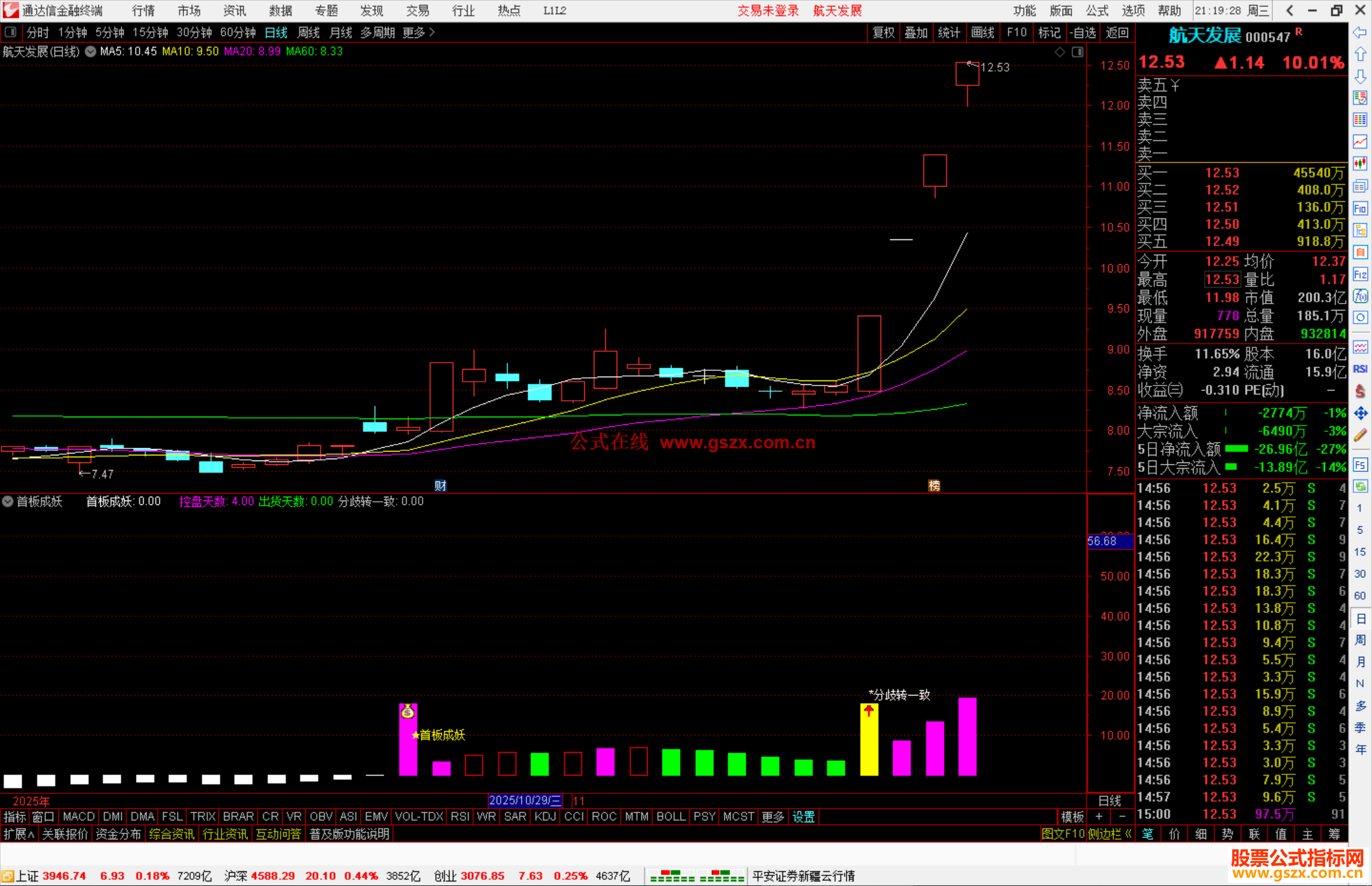The height and width of the screenshot is (886, 1372).
Task: Click the back arrow sidebar icon
Action: pos(1359,32)
